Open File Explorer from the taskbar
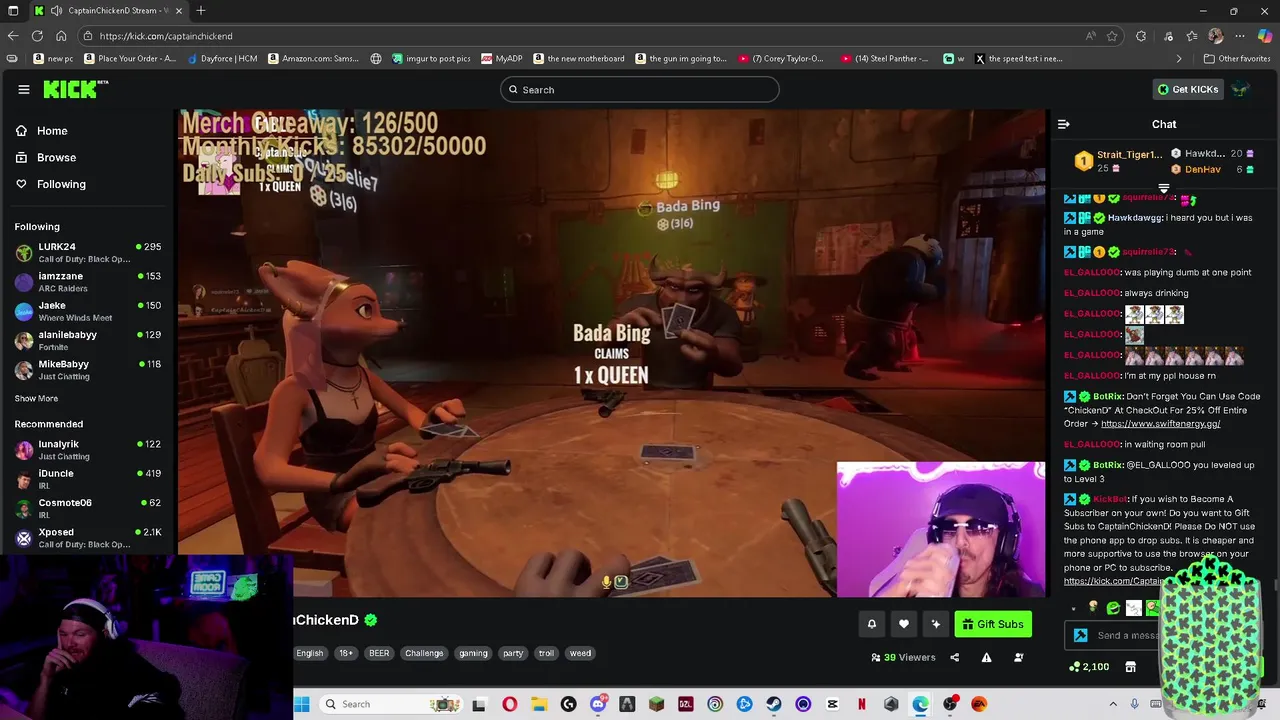 point(538,704)
